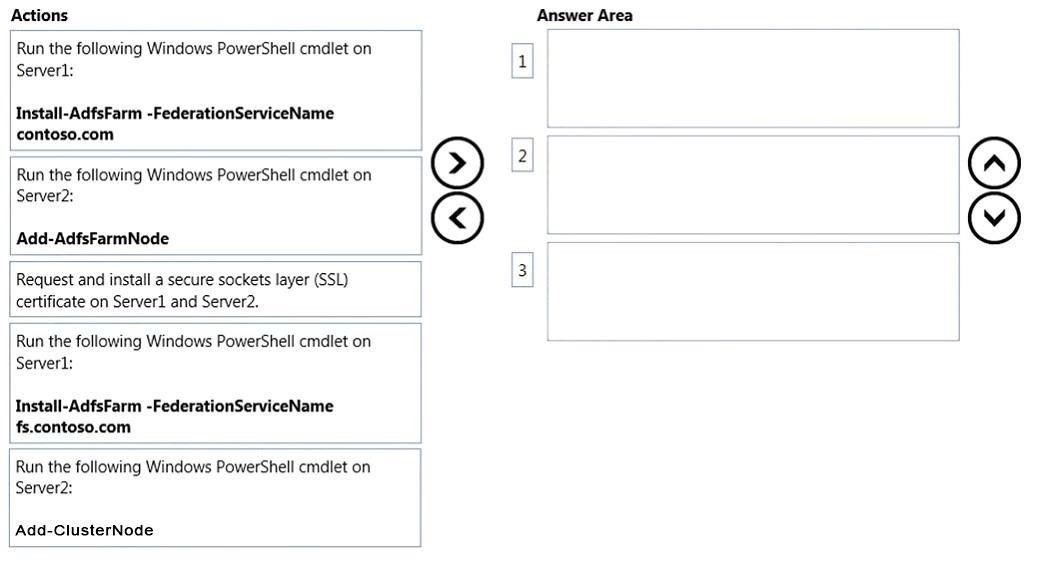Click the number 2 label
Screen dimensions: 1042x569
pos(522,155)
